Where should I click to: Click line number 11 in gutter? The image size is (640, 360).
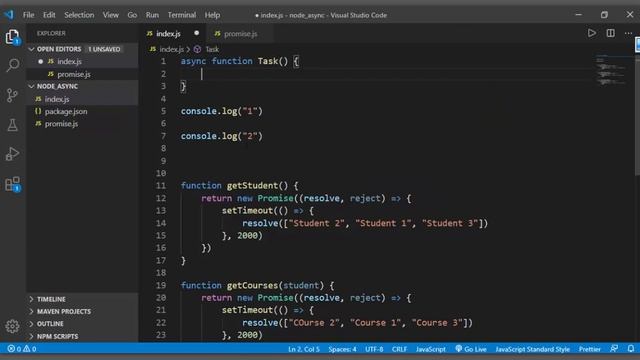click(x=161, y=185)
